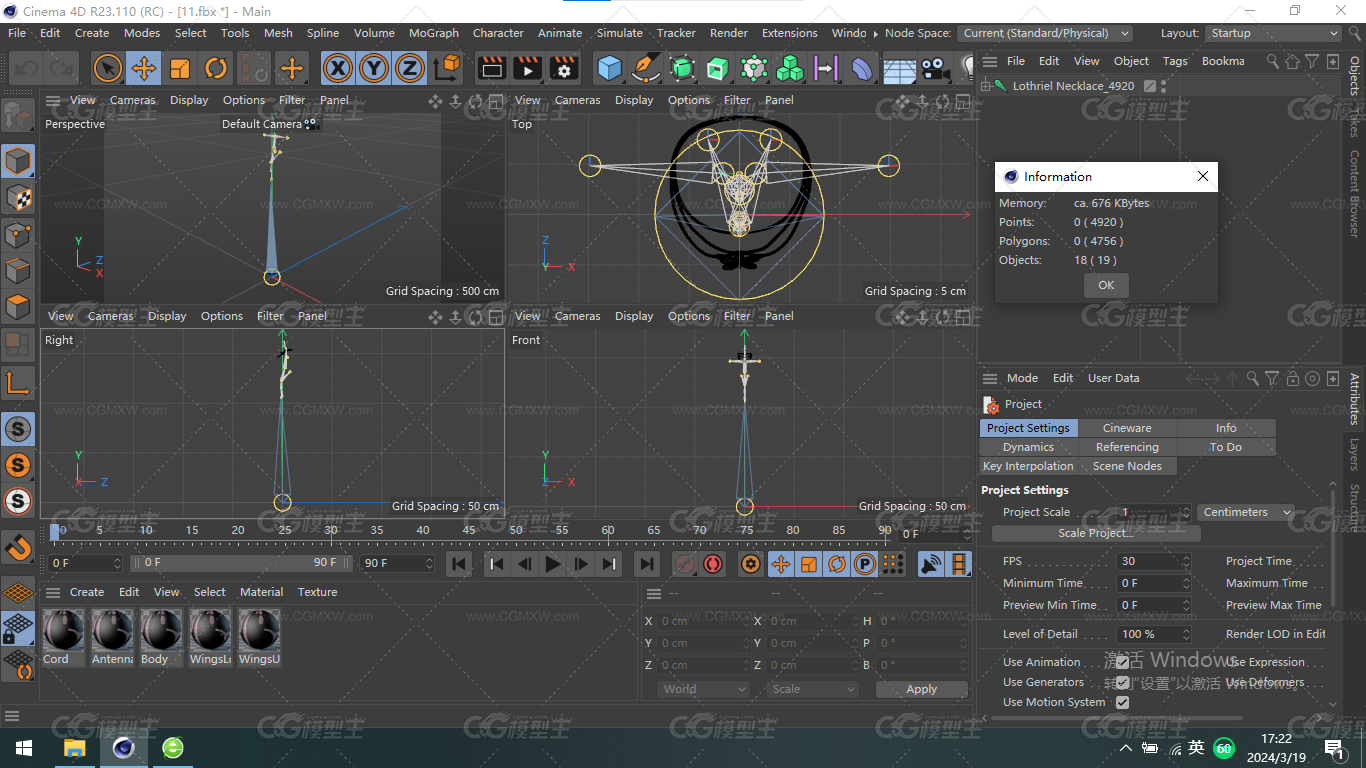The image size is (1366, 768).
Task: Go to end of animation
Action: coord(647,564)
